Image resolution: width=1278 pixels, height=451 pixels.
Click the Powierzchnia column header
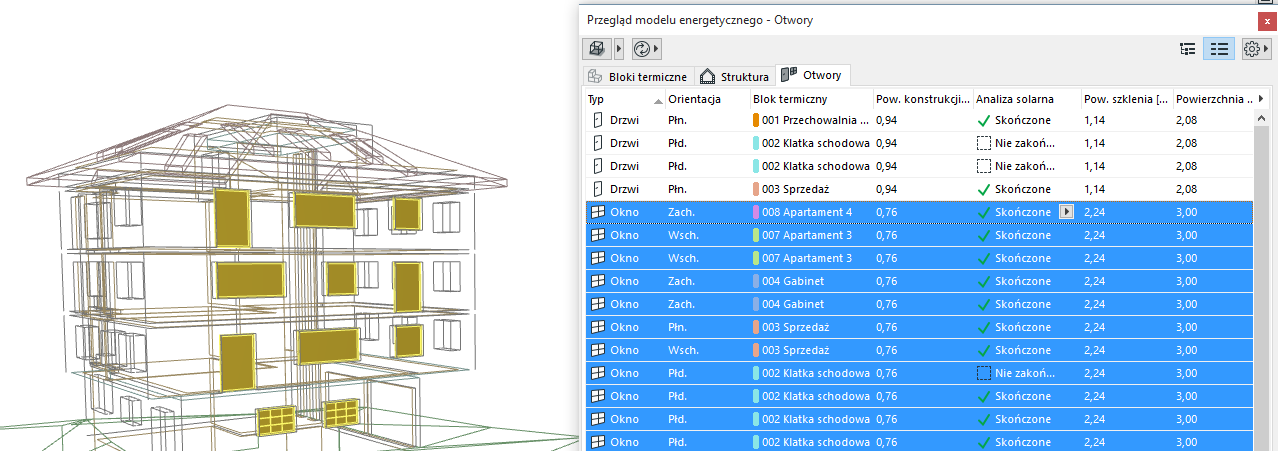(x=1214, y=99)
